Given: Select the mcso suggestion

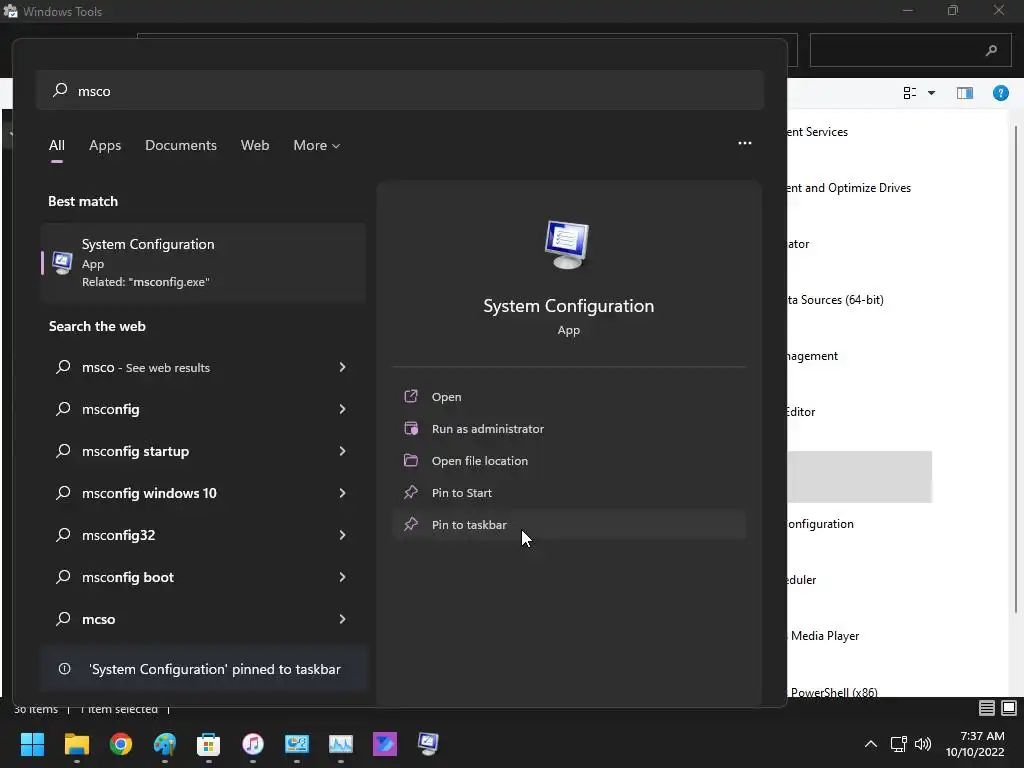Looking at the screenshot, I should [203, 619].
